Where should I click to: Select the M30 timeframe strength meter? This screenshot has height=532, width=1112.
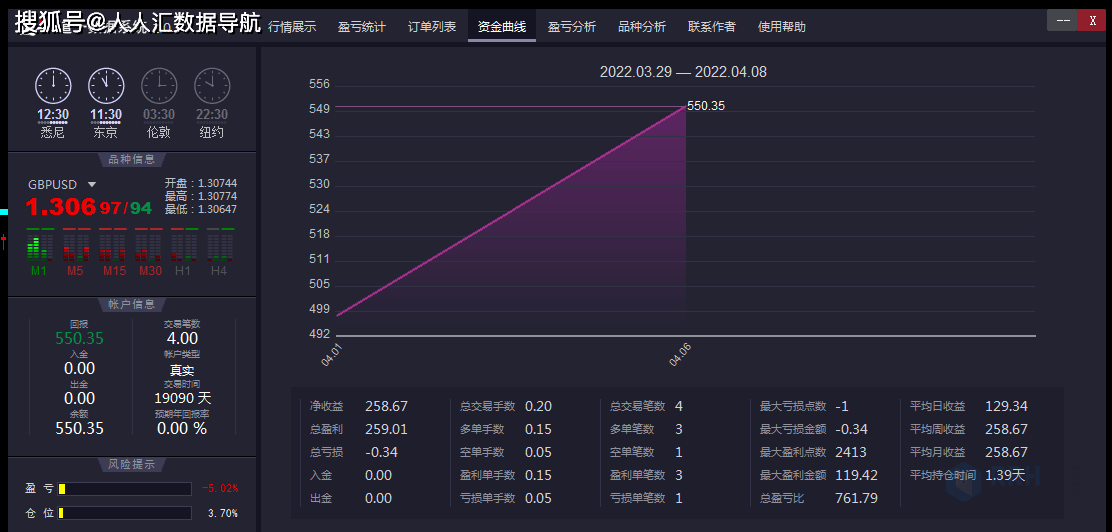149,247
